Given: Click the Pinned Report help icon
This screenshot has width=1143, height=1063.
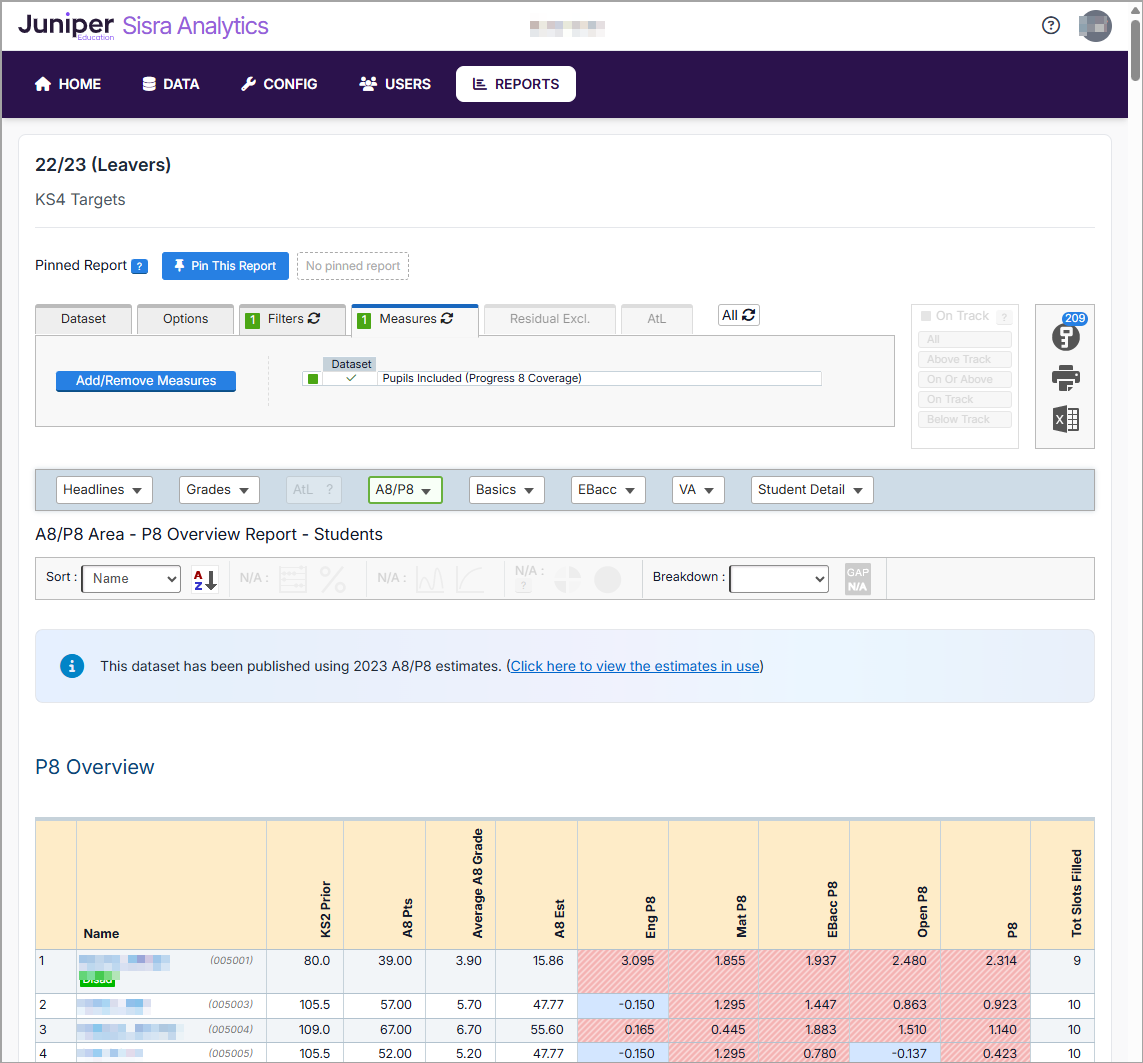Looking at the screenshot, I should coord(140,266).
